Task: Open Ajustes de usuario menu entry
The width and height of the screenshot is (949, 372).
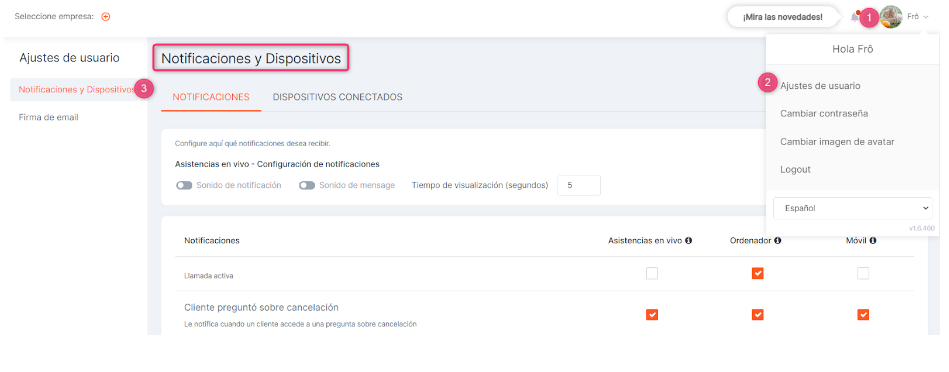Action: pos(820,86)
